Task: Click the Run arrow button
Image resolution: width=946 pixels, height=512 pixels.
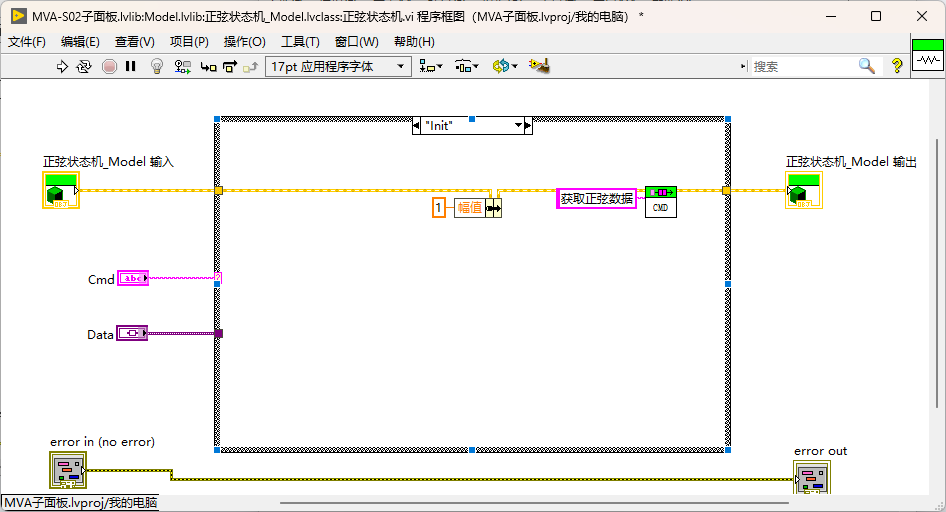Action: pos(62,66)
